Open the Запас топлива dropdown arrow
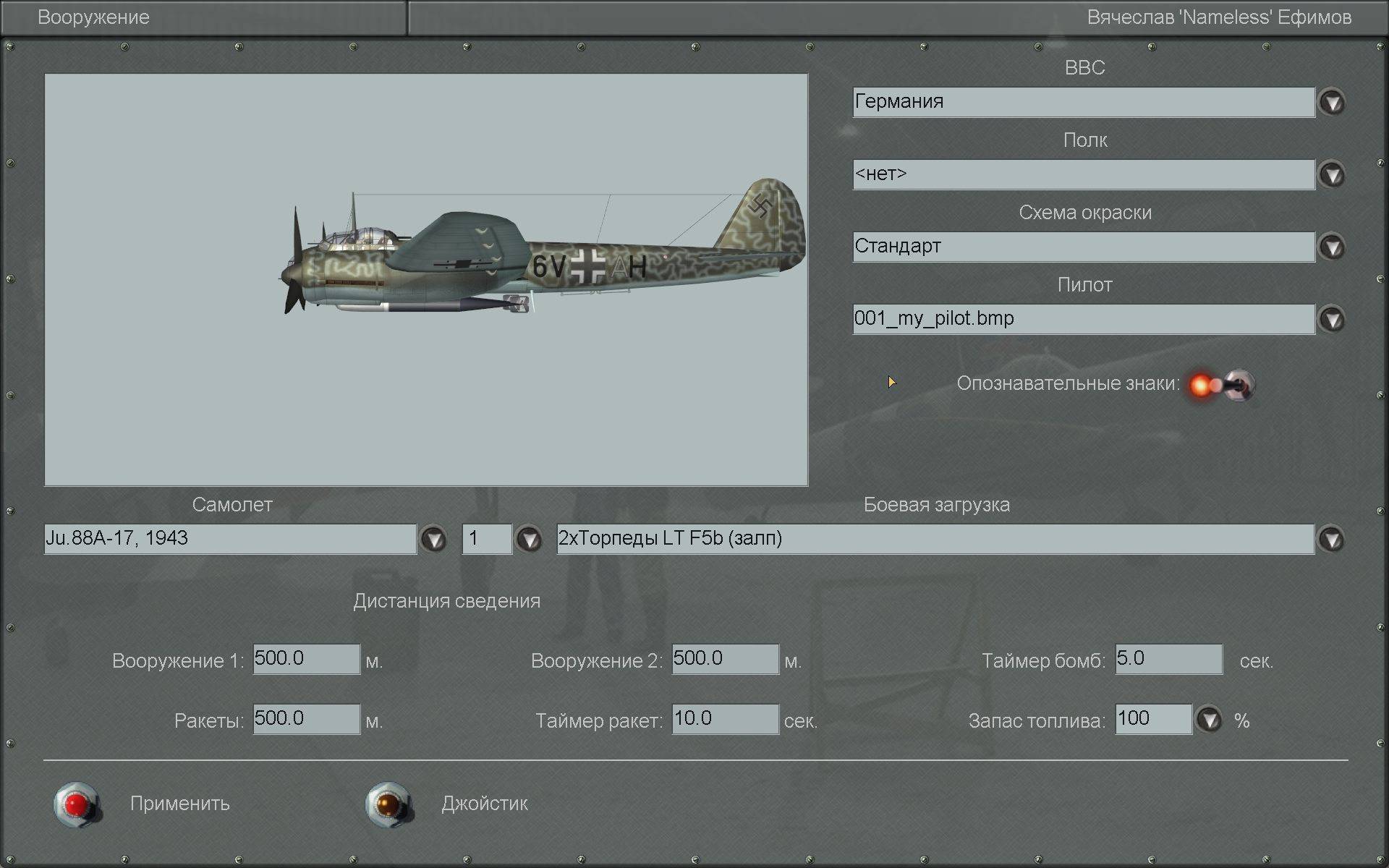The width and height of the screenshot is (1389, 868). click(1209, 720)
